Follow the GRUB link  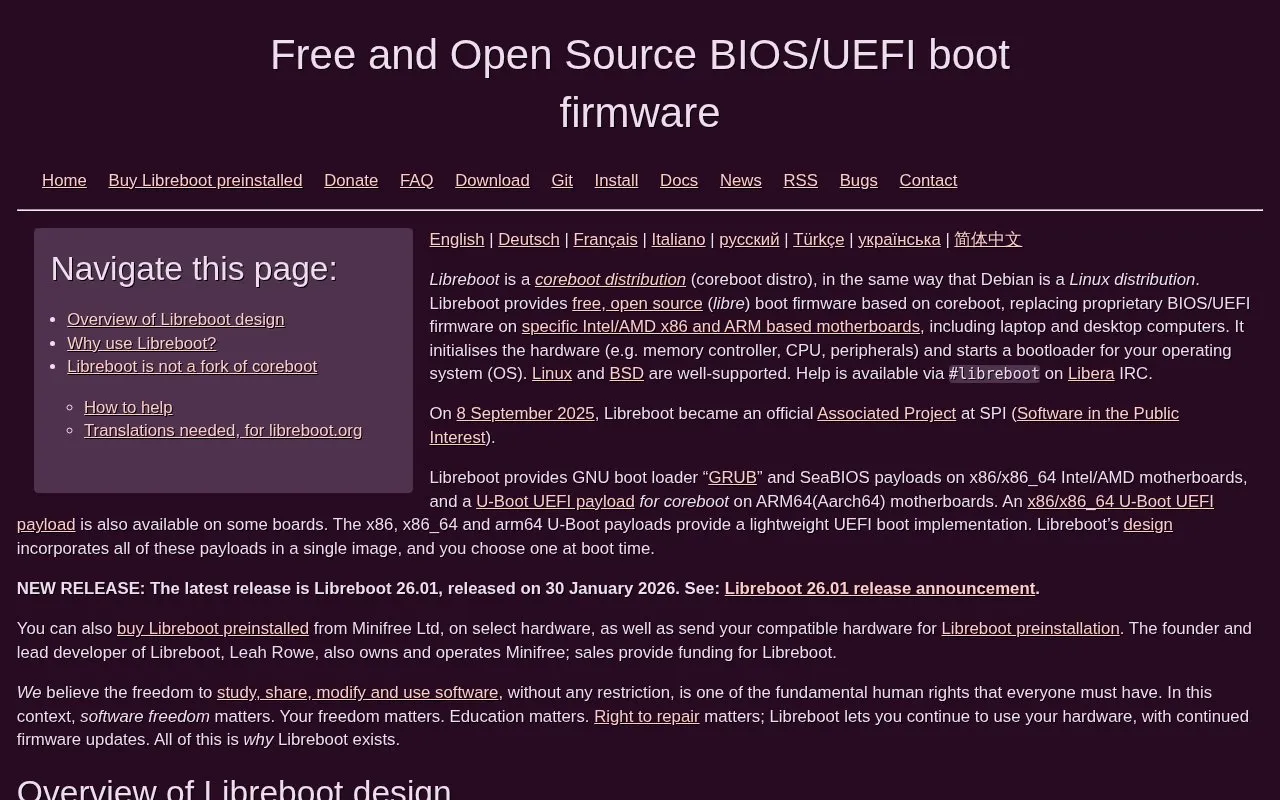(732, 477)
